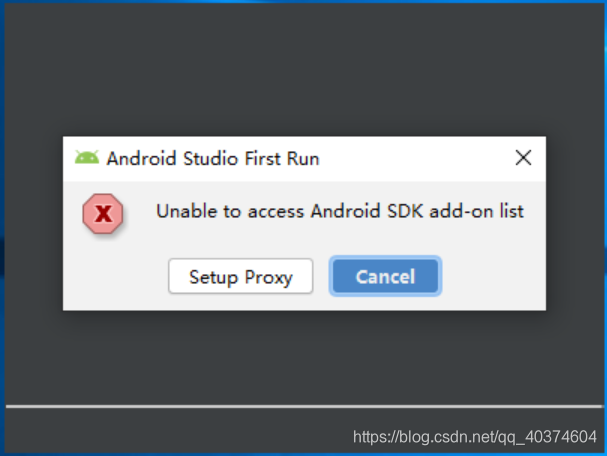Cancel the SDK add-on list error
607x456 pixels.
pyautogui.click(x=385, y=276)
